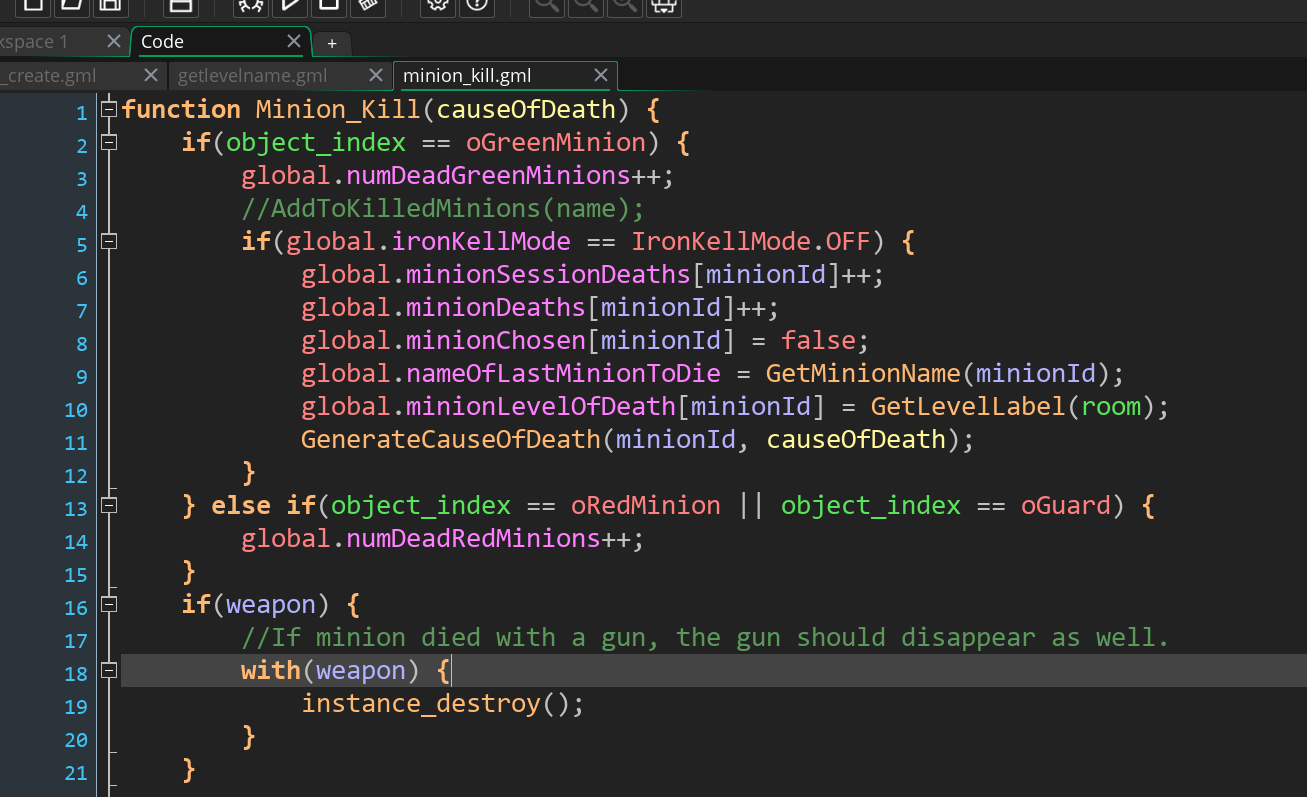
Task: Start debugging with the bug icon
Action: pyautogui.click(x=251, y=4)
